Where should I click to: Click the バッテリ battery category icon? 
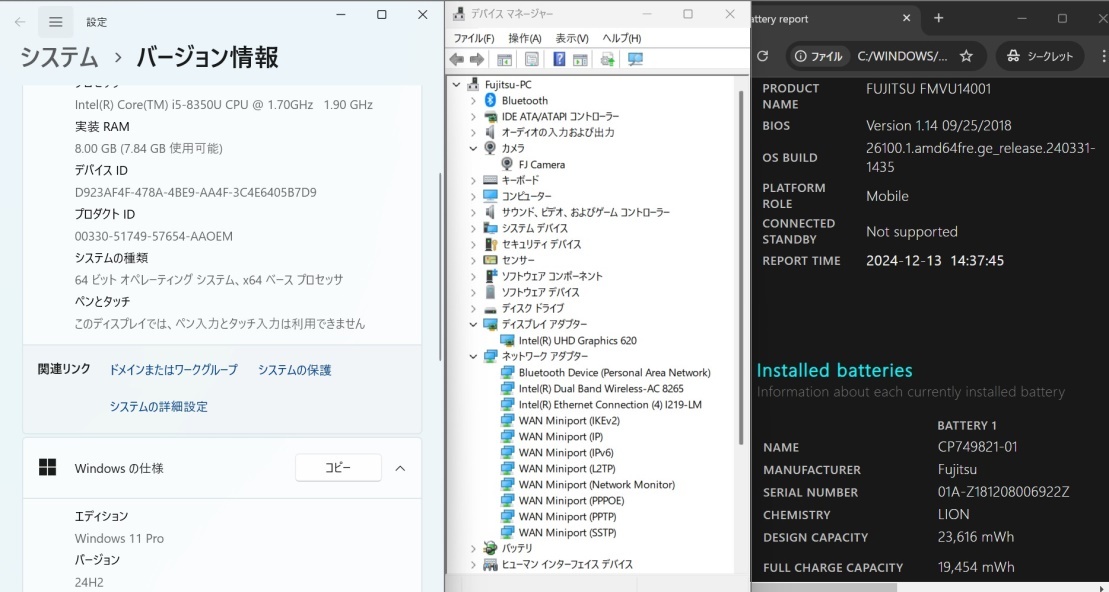(490, 548)
